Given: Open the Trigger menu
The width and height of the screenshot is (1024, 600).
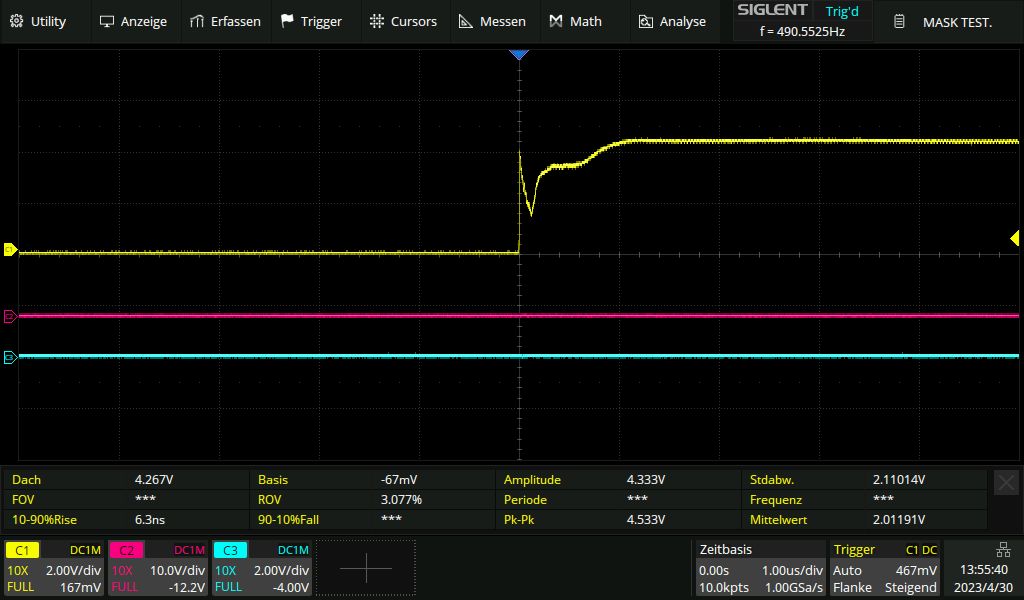Looking at the screenshot, I should 311,22.
